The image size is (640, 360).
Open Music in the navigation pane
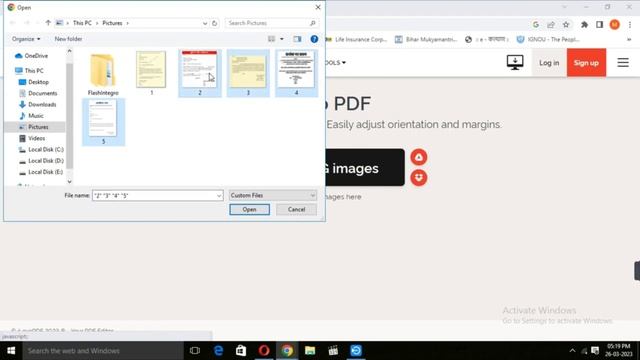pyautogui.click(x=31, y=116)
